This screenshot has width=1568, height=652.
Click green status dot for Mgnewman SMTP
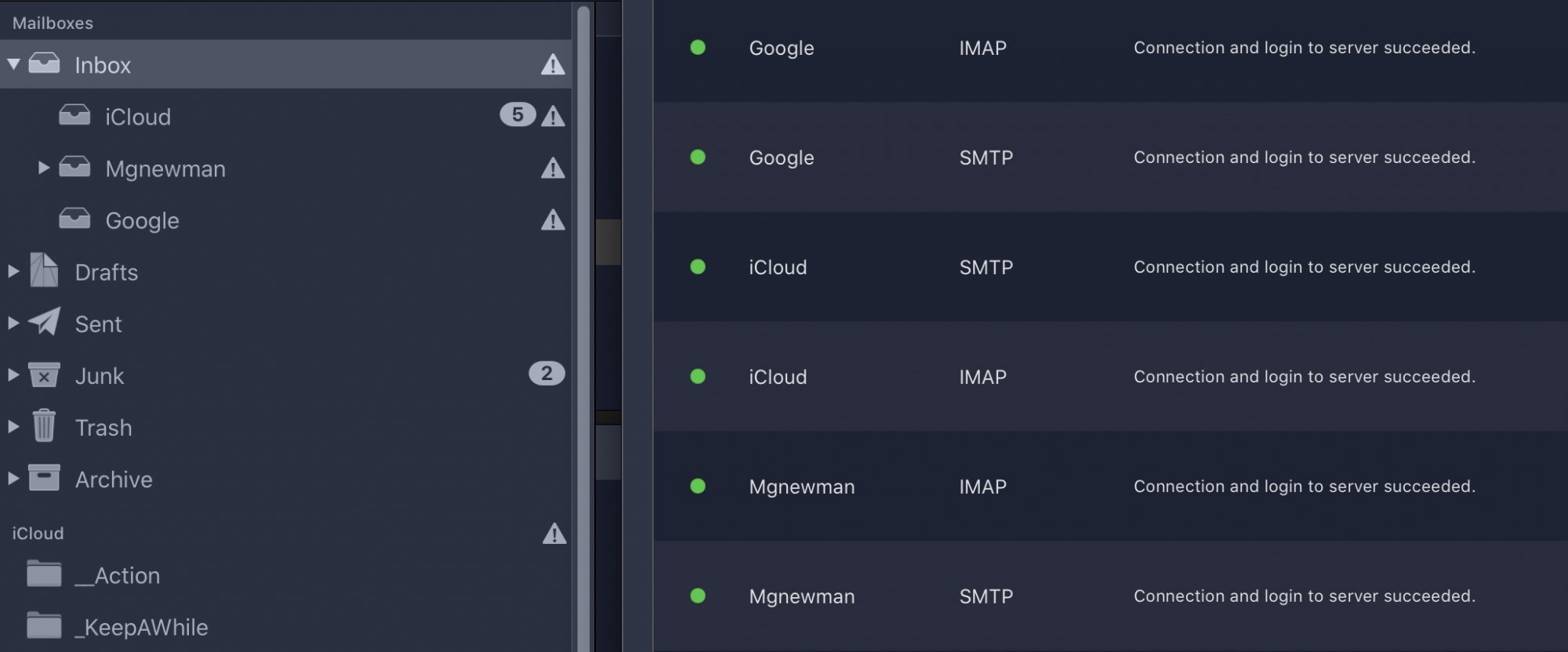(x=698, y=596)
